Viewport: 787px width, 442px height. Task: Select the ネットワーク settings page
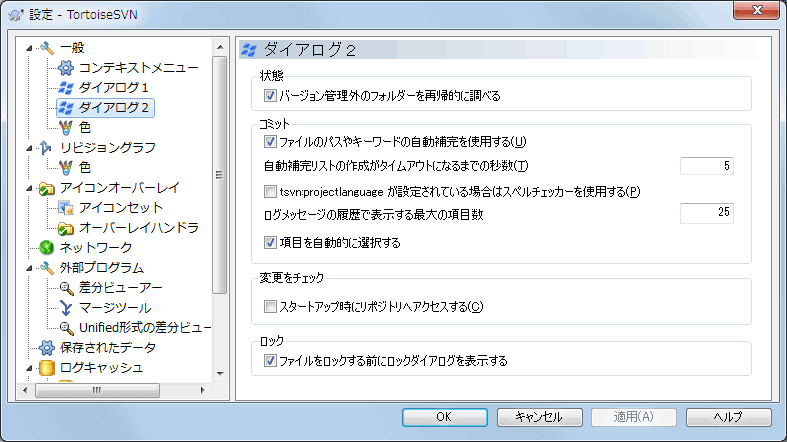(x=96, y=247)
